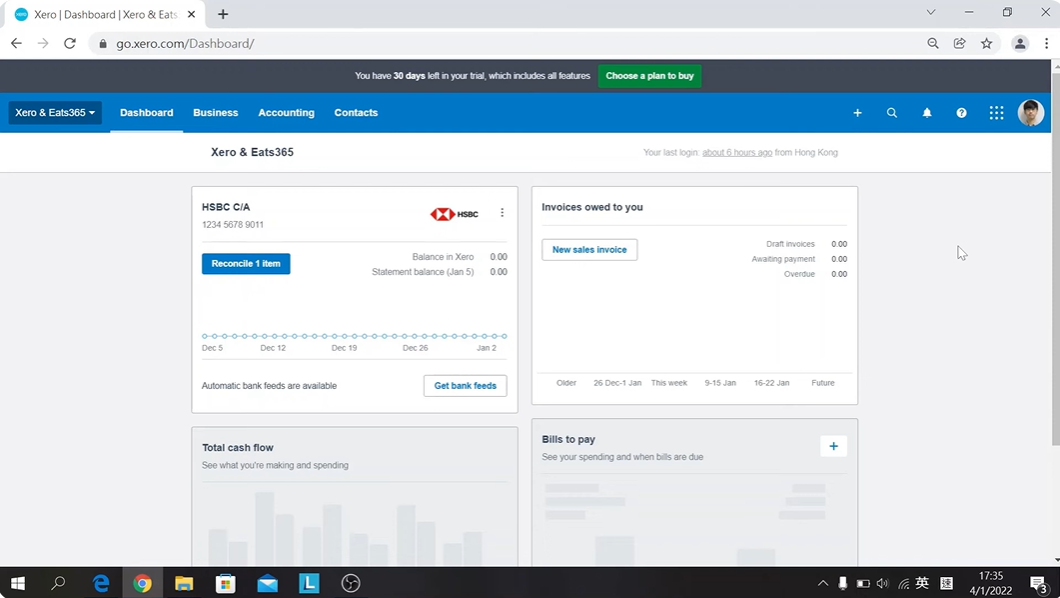Open the Chrome profile icon
Viewport: 1060px width, 598px height.
1019,43
